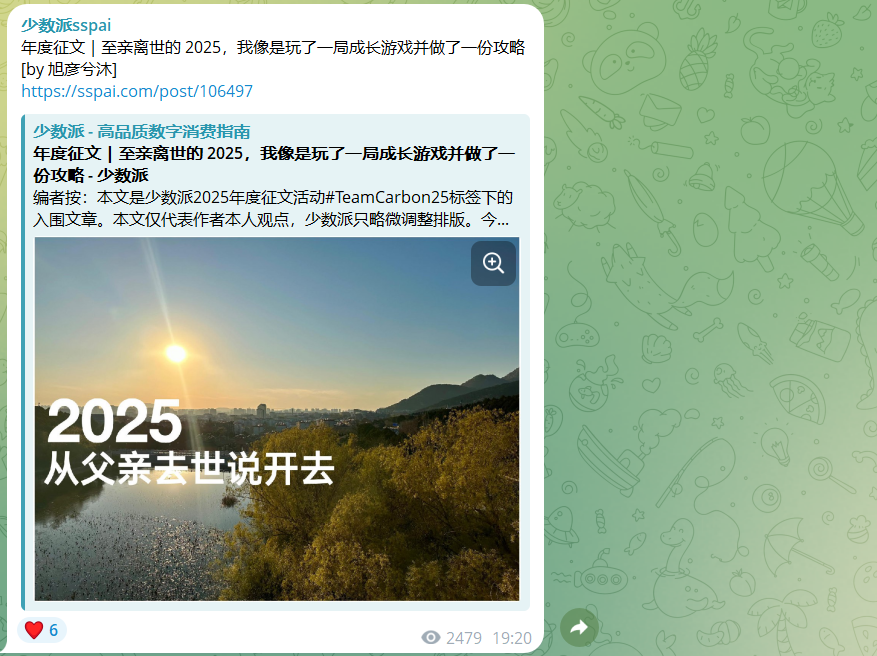Image resolution: width=877 pixels, height=656 pixels.
Task: Click the 19:20 message timestamp
Action: 512,638
